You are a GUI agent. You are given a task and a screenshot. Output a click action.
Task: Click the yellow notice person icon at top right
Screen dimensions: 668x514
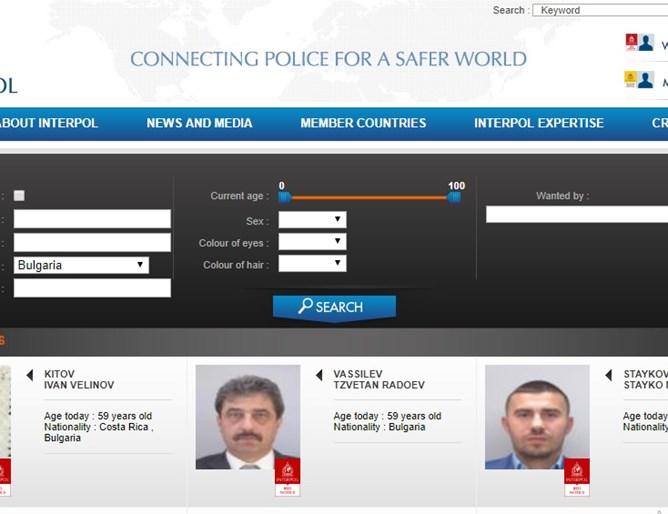(639, 80)
